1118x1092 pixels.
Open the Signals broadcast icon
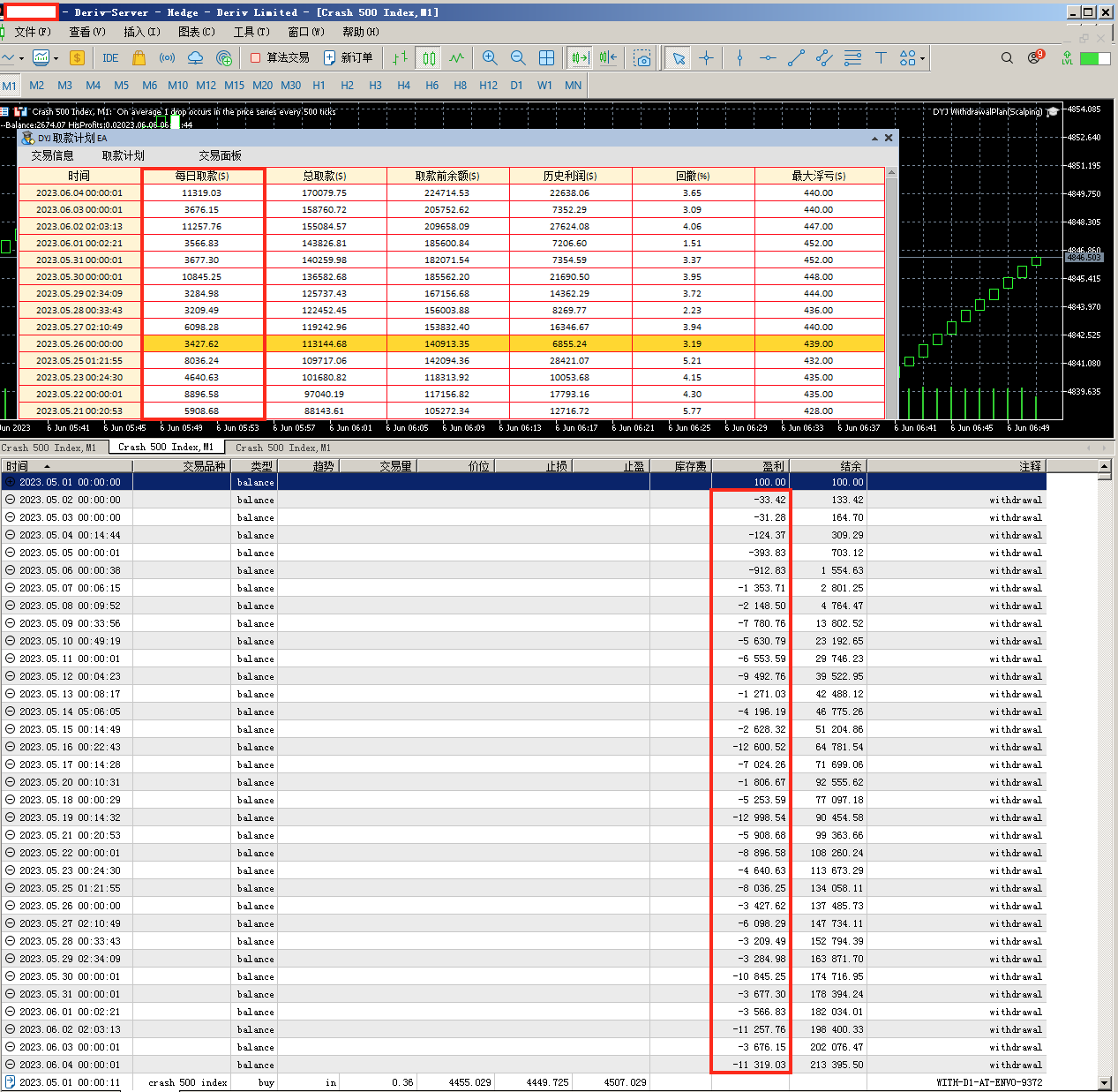[167, 58]
